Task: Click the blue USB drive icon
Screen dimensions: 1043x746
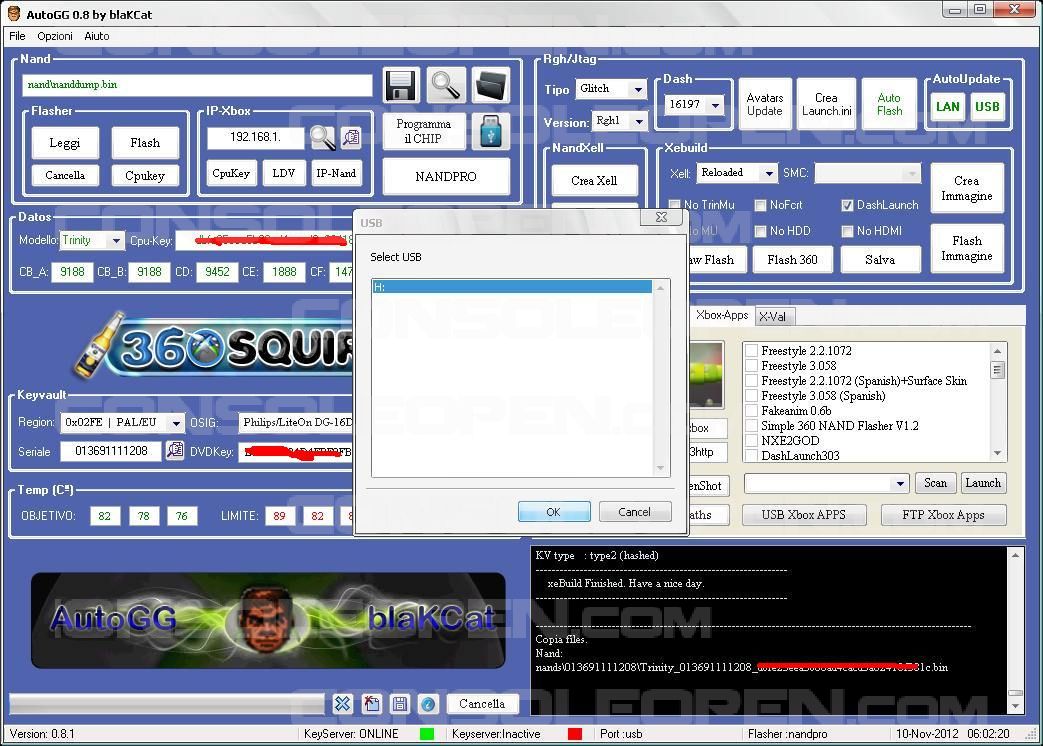Action: point(490,132)
